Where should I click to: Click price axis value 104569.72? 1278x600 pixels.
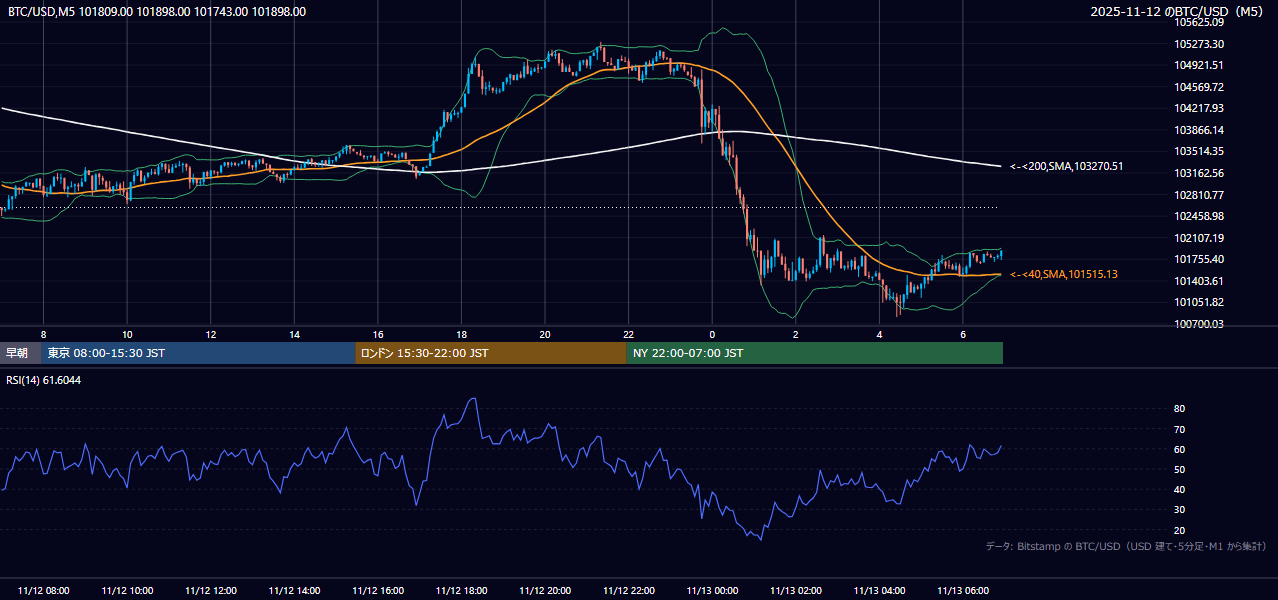coord(1200,87)
